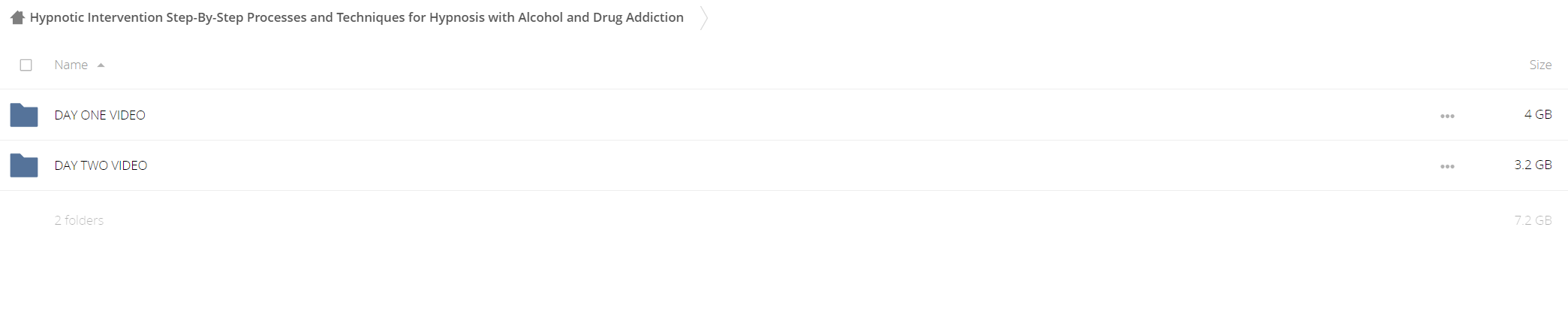
Task: Click the '2 folders' summary text
Action: (79, 220)
